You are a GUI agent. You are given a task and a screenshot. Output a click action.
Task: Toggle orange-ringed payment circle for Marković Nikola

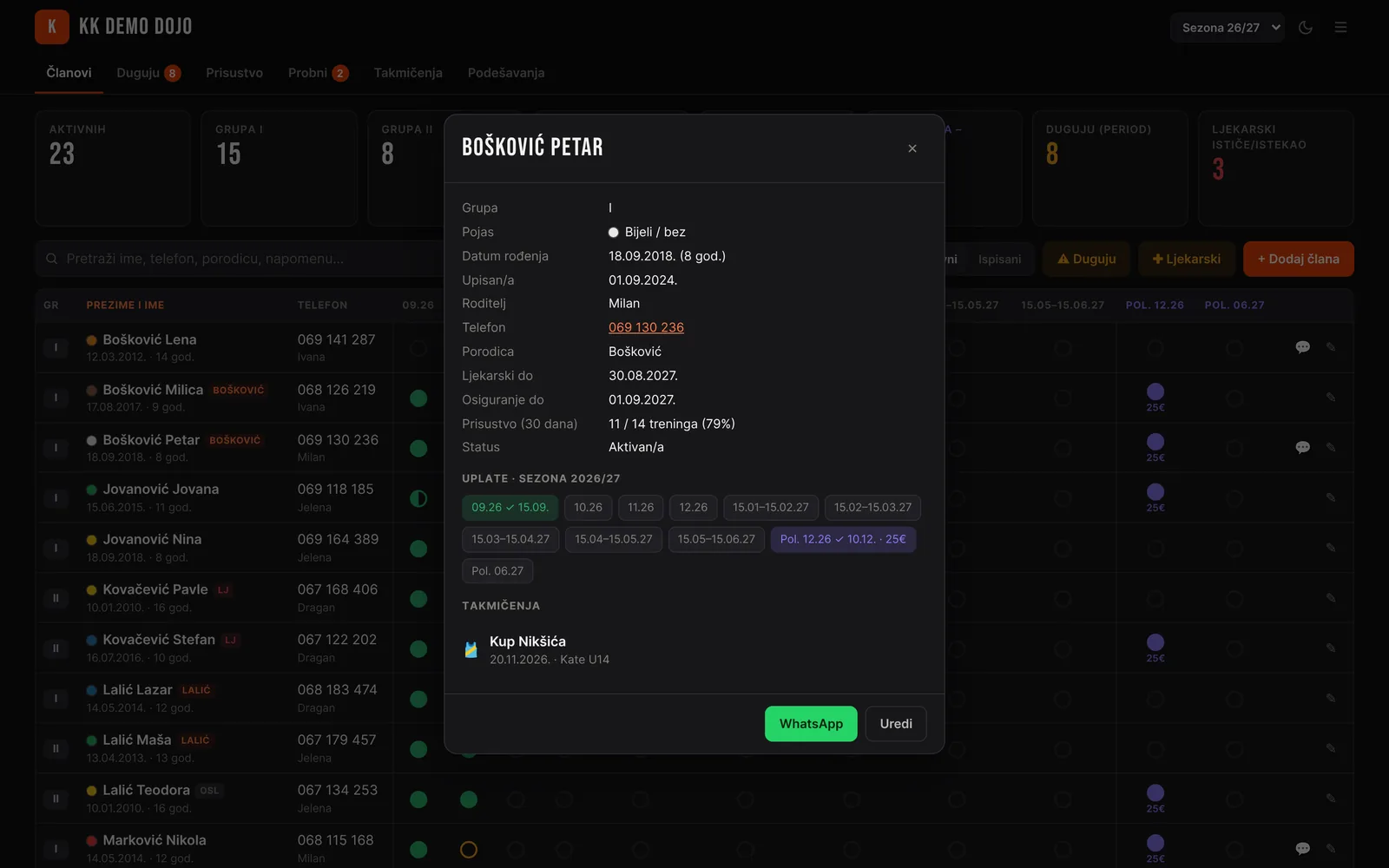tap(469, 850)
